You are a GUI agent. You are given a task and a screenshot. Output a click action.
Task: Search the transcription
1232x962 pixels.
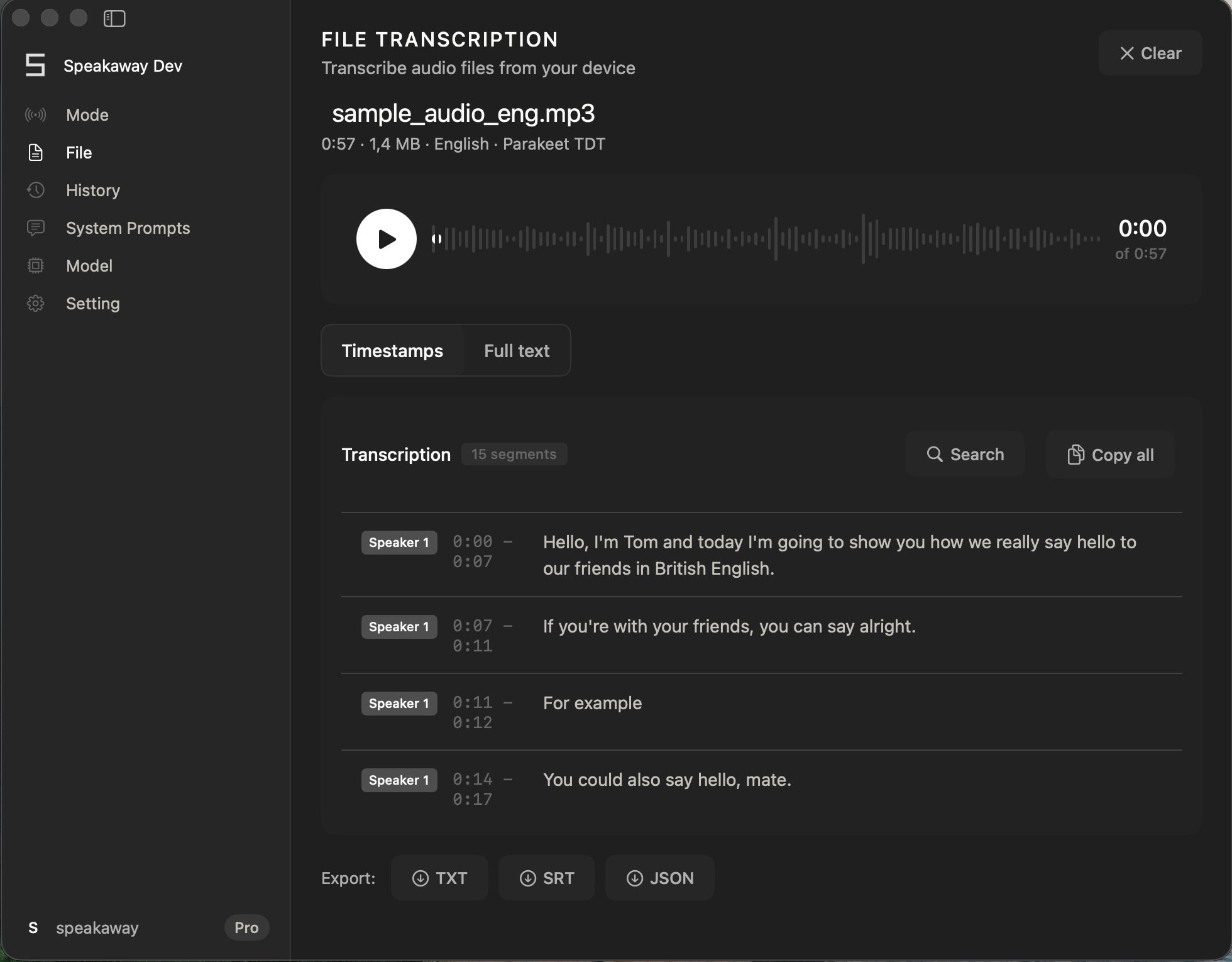point(965,455)
